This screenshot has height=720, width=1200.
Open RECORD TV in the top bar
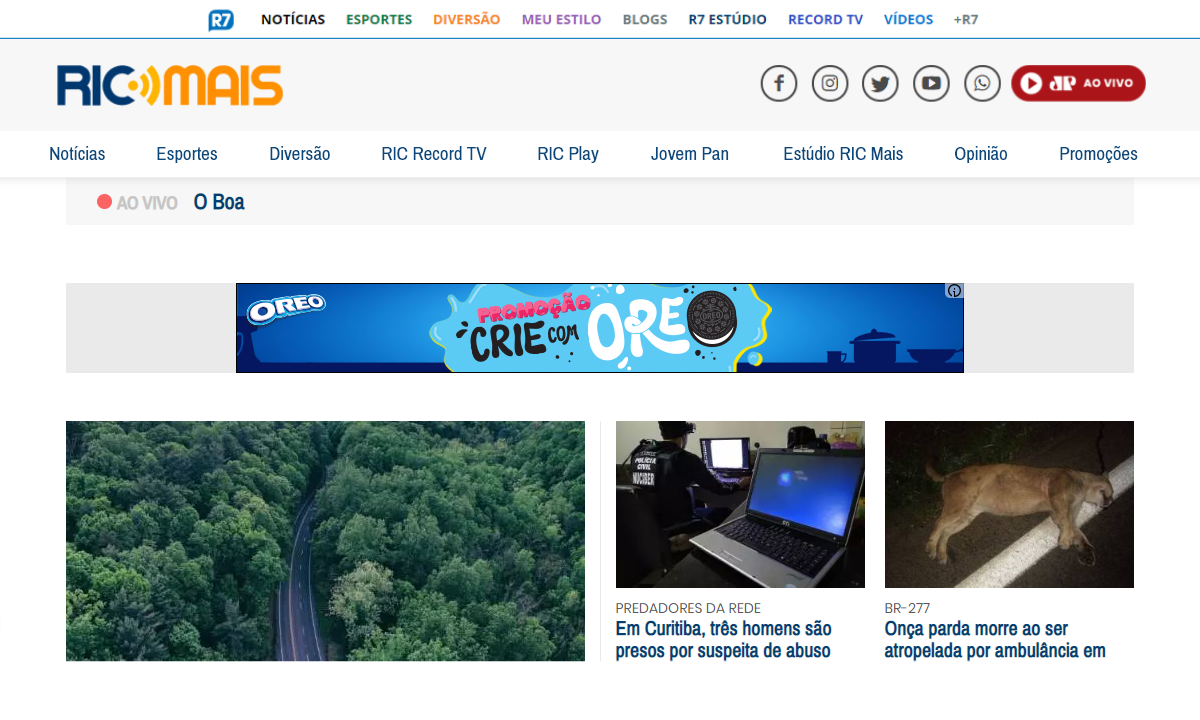[x=826, y=19]
